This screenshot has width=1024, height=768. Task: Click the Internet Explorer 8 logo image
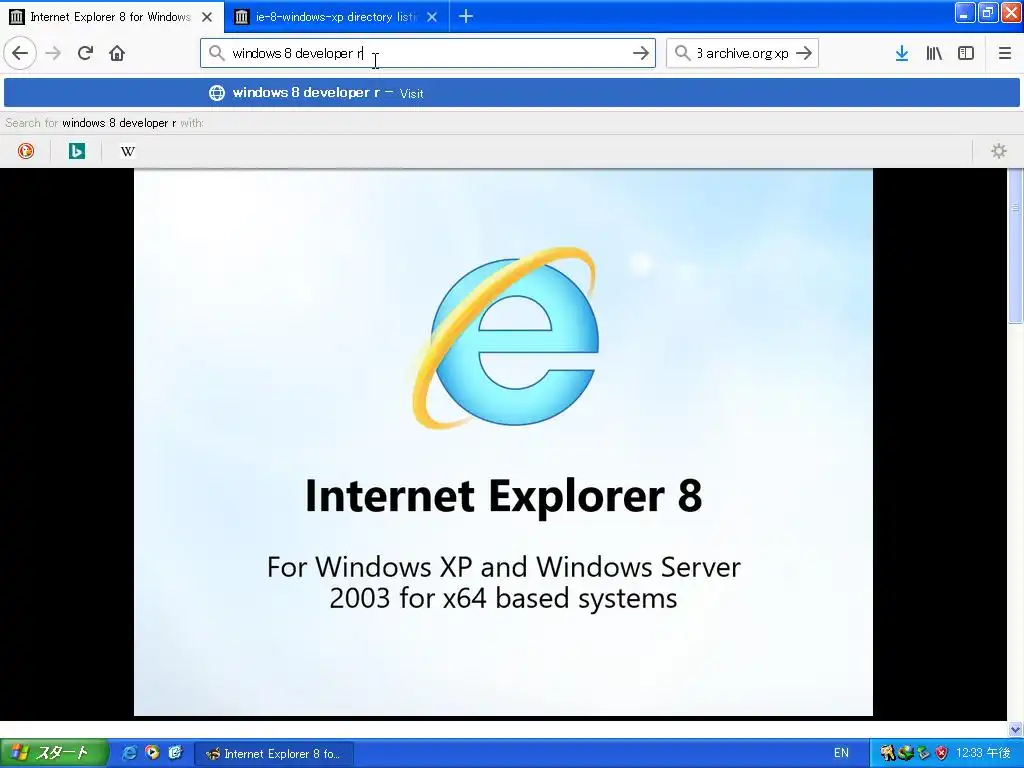pos(506,337)
